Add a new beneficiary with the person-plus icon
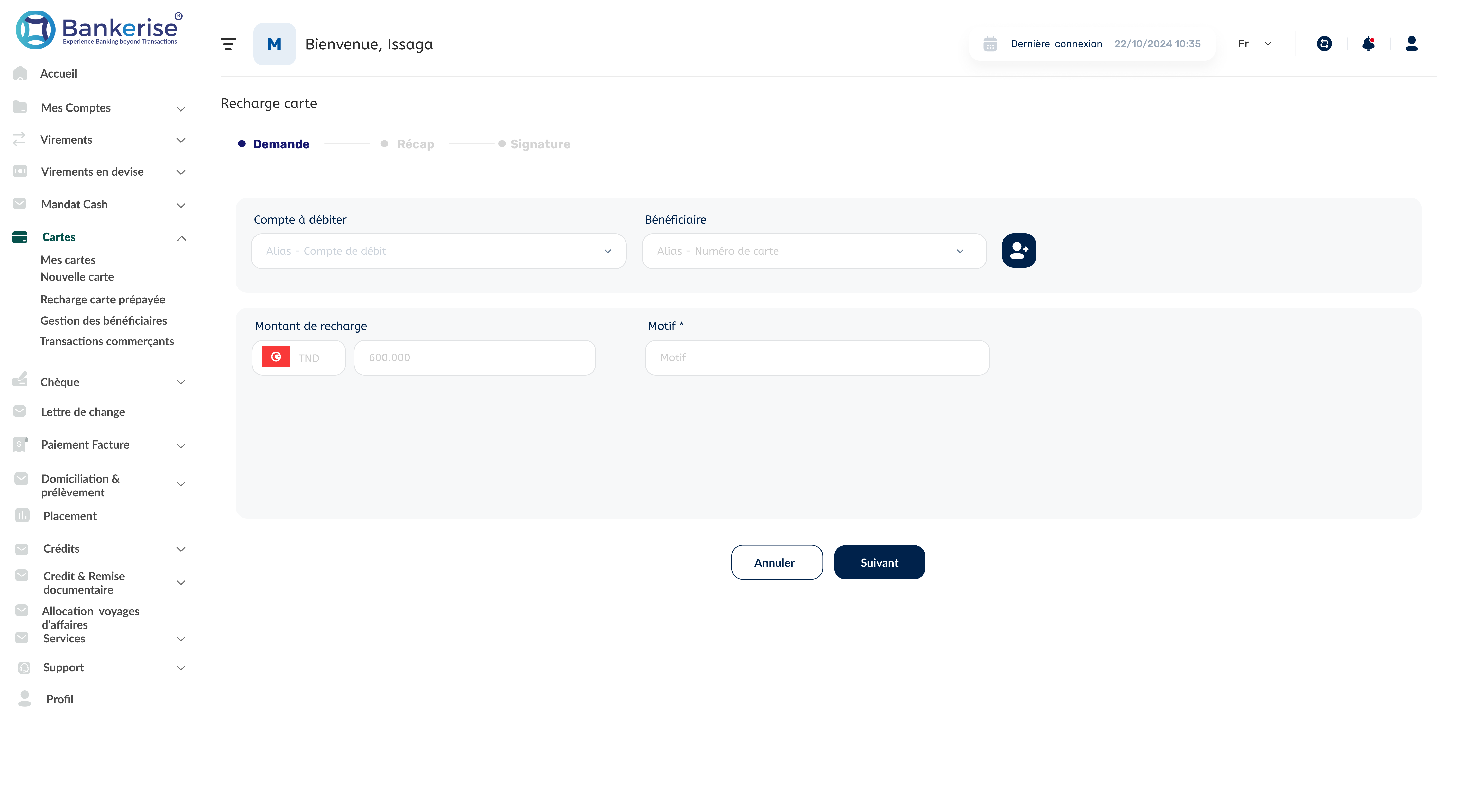This screenshot has width=1460, height=812. [1019, 250]
